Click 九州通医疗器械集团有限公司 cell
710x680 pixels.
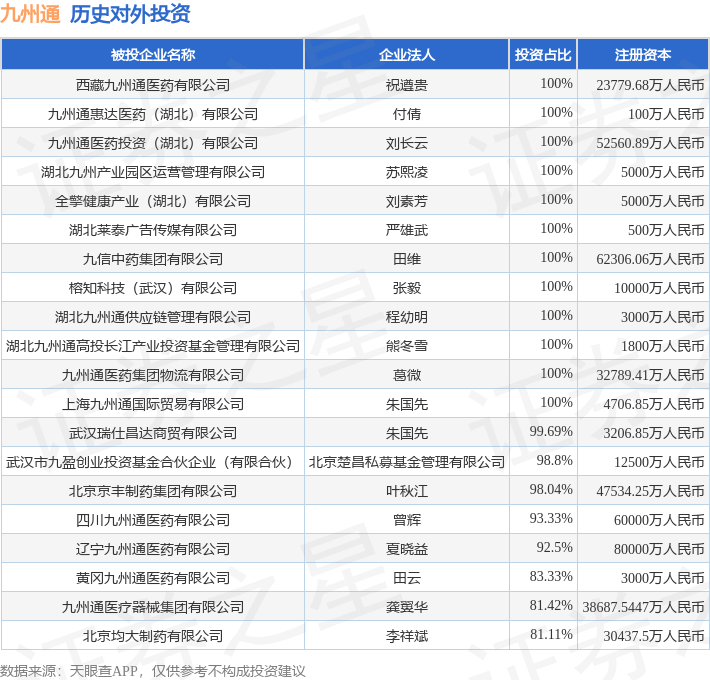[153, 607]
